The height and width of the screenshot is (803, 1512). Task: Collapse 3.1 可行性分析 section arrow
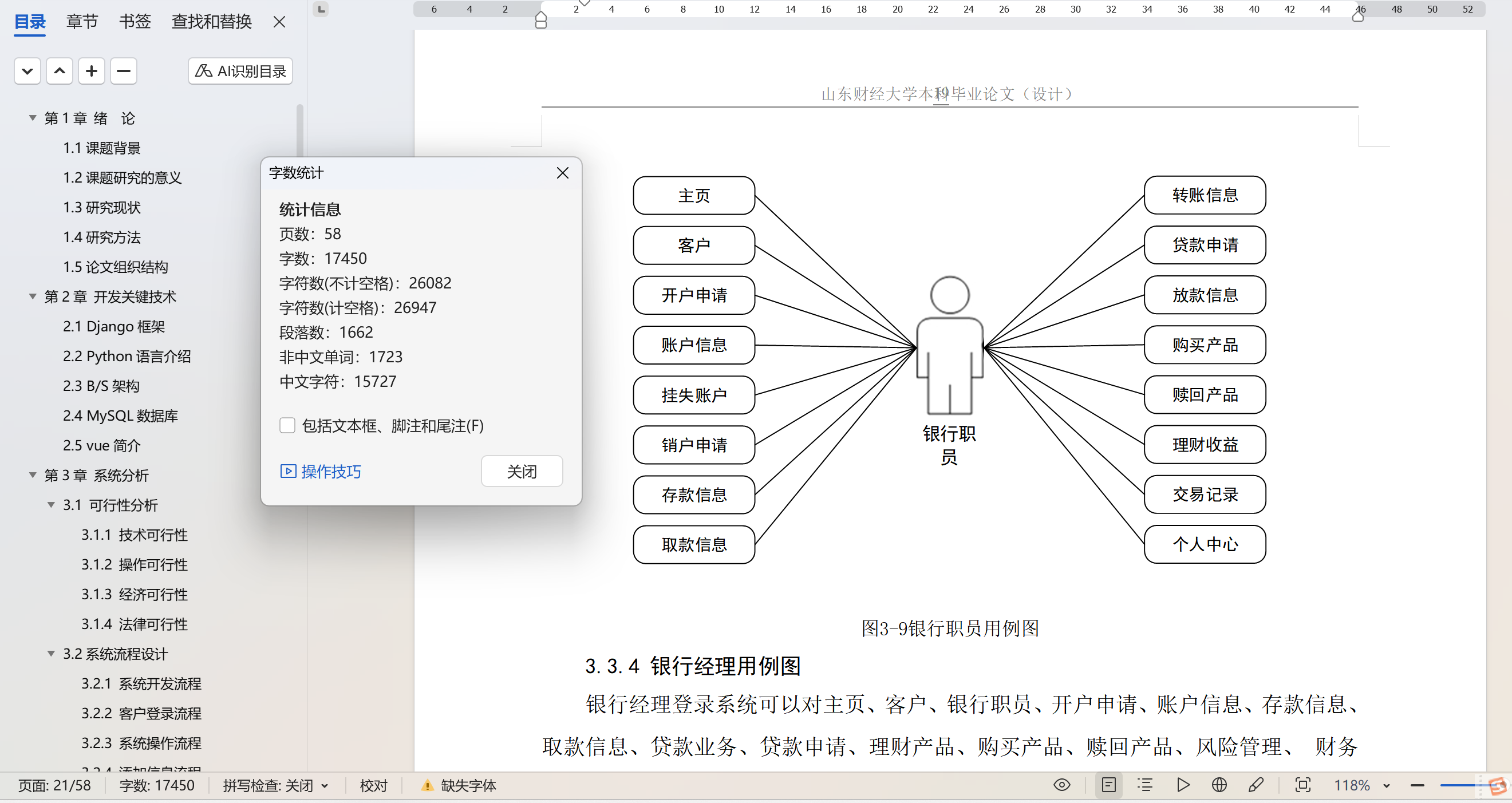tap(51, 505)
